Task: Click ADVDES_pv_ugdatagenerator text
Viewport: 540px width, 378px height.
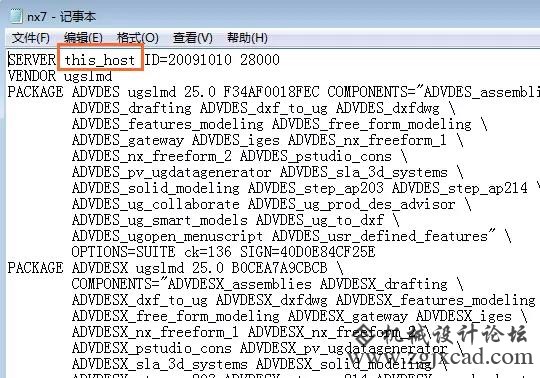Action: click(x=172, y=173)
